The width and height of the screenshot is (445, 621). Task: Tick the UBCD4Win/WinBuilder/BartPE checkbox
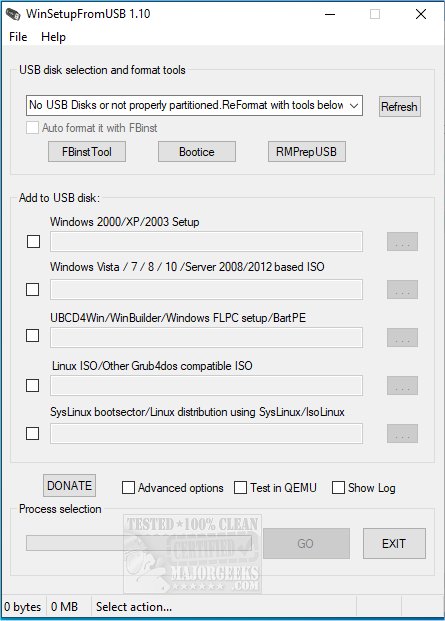tap(32, 335)
